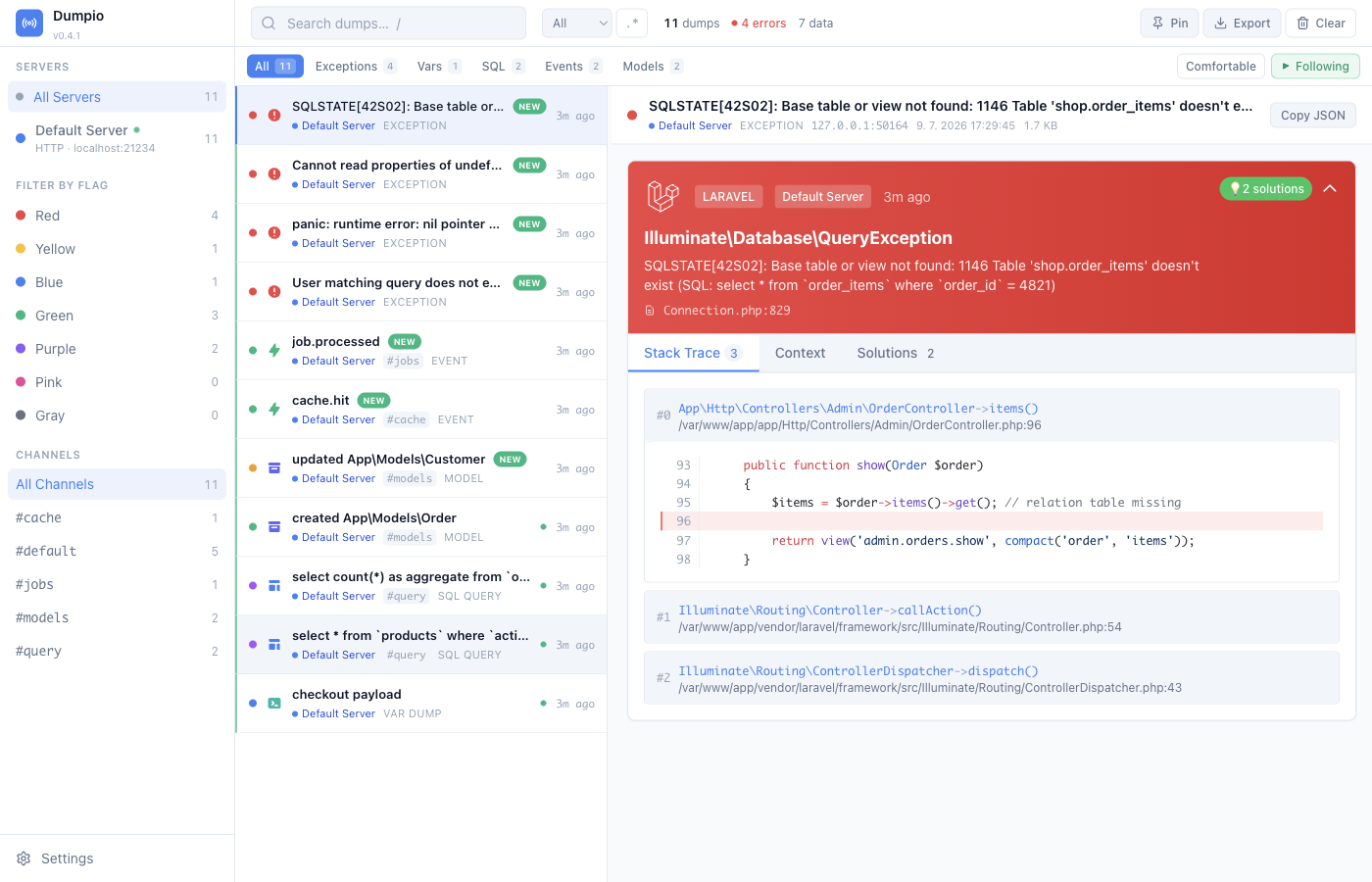Click the Laravel logo icon in the exception card
The image size is (1372, 882).
coord(663,196)
